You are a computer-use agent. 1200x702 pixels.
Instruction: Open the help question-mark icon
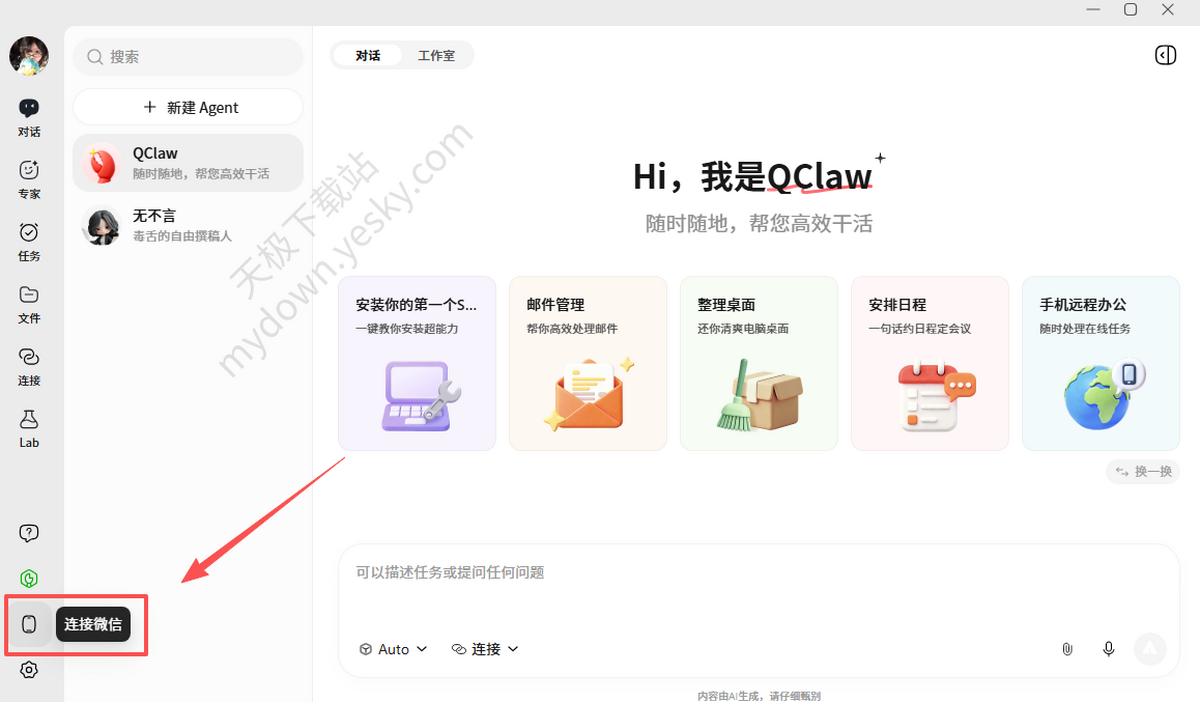29,533
